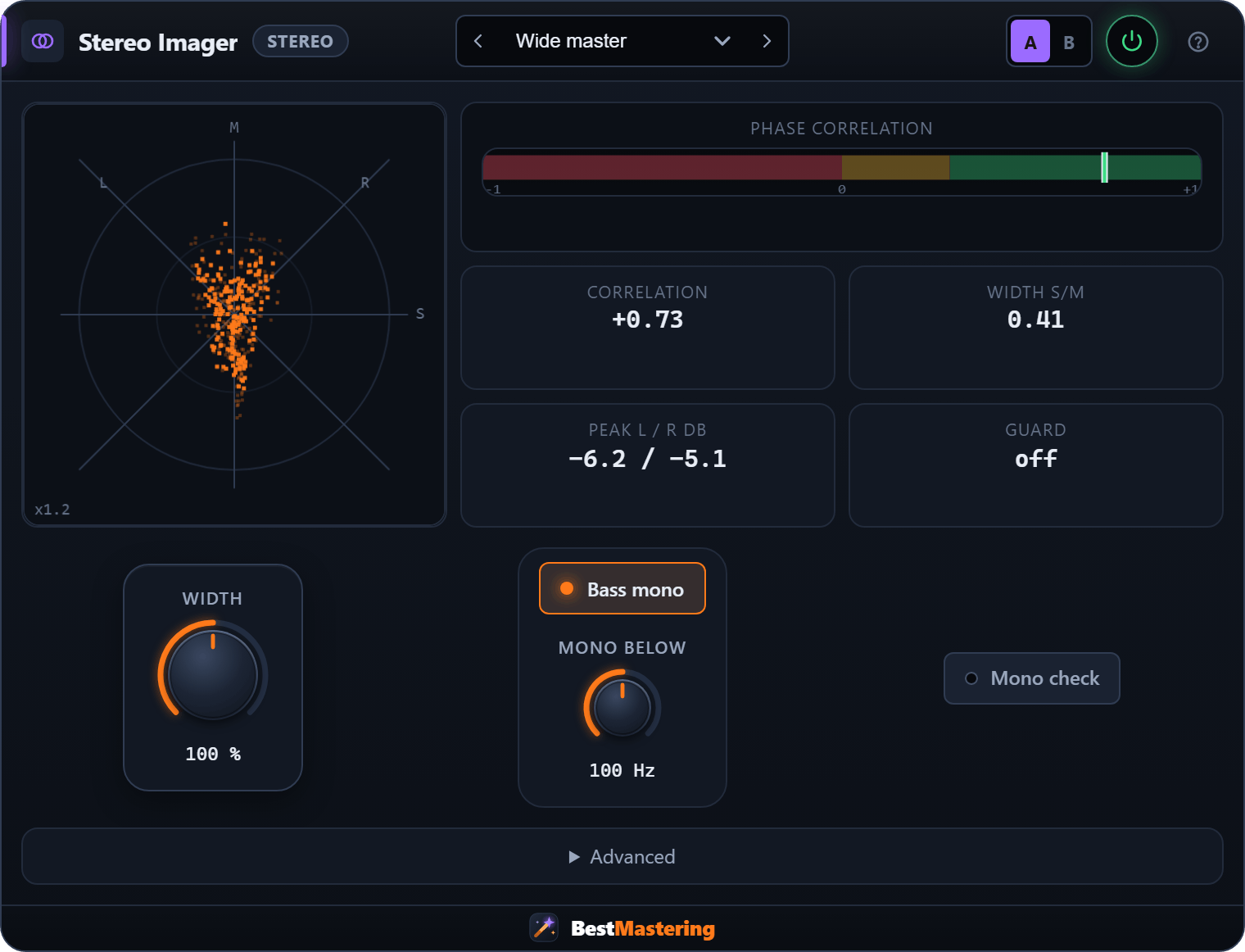
Task: Click the Width knob
Action: 213,674
